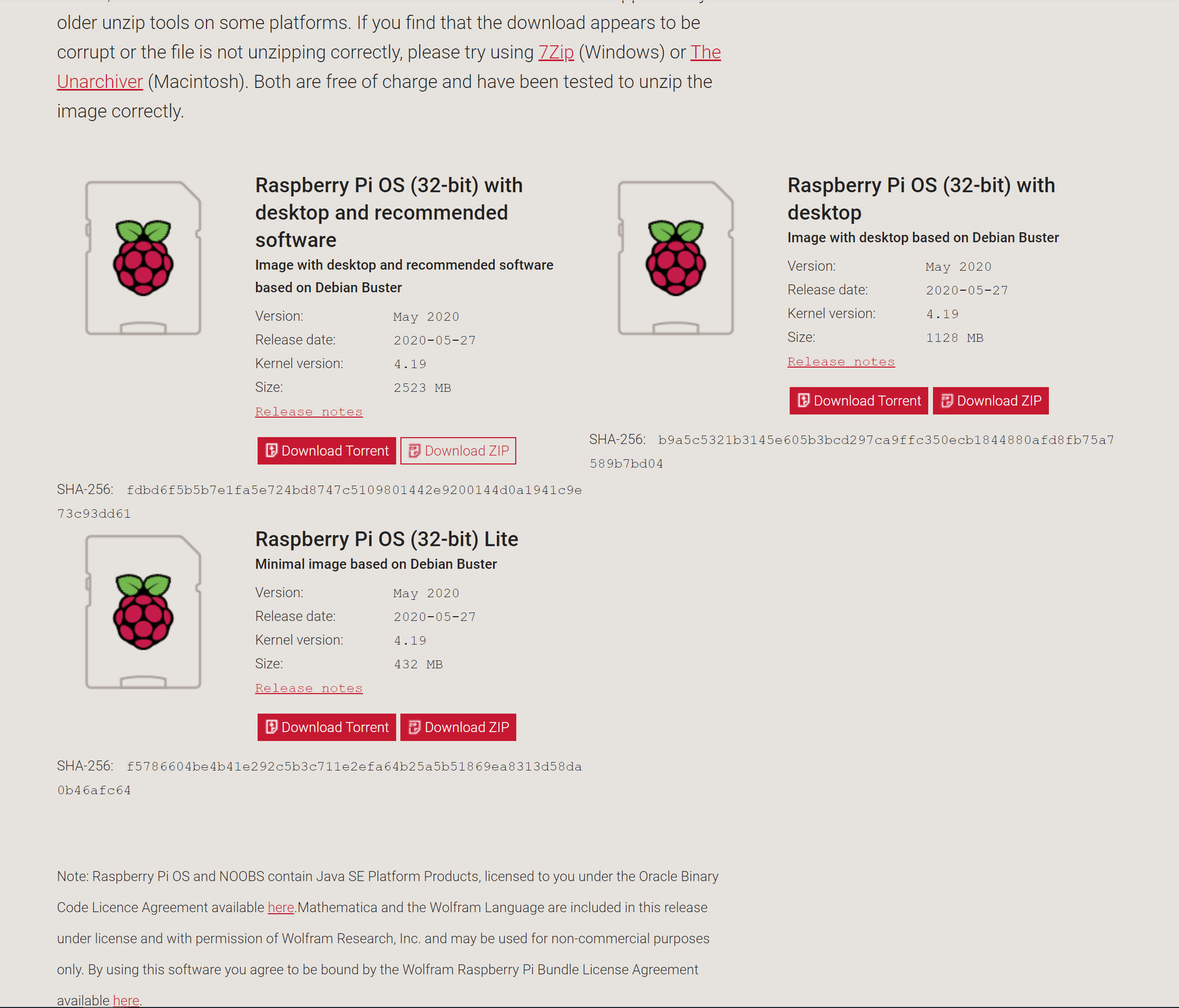1179x1008 pixels.
Task: Click Download ZIP for desktop-only OS
Action: (990, 400)
